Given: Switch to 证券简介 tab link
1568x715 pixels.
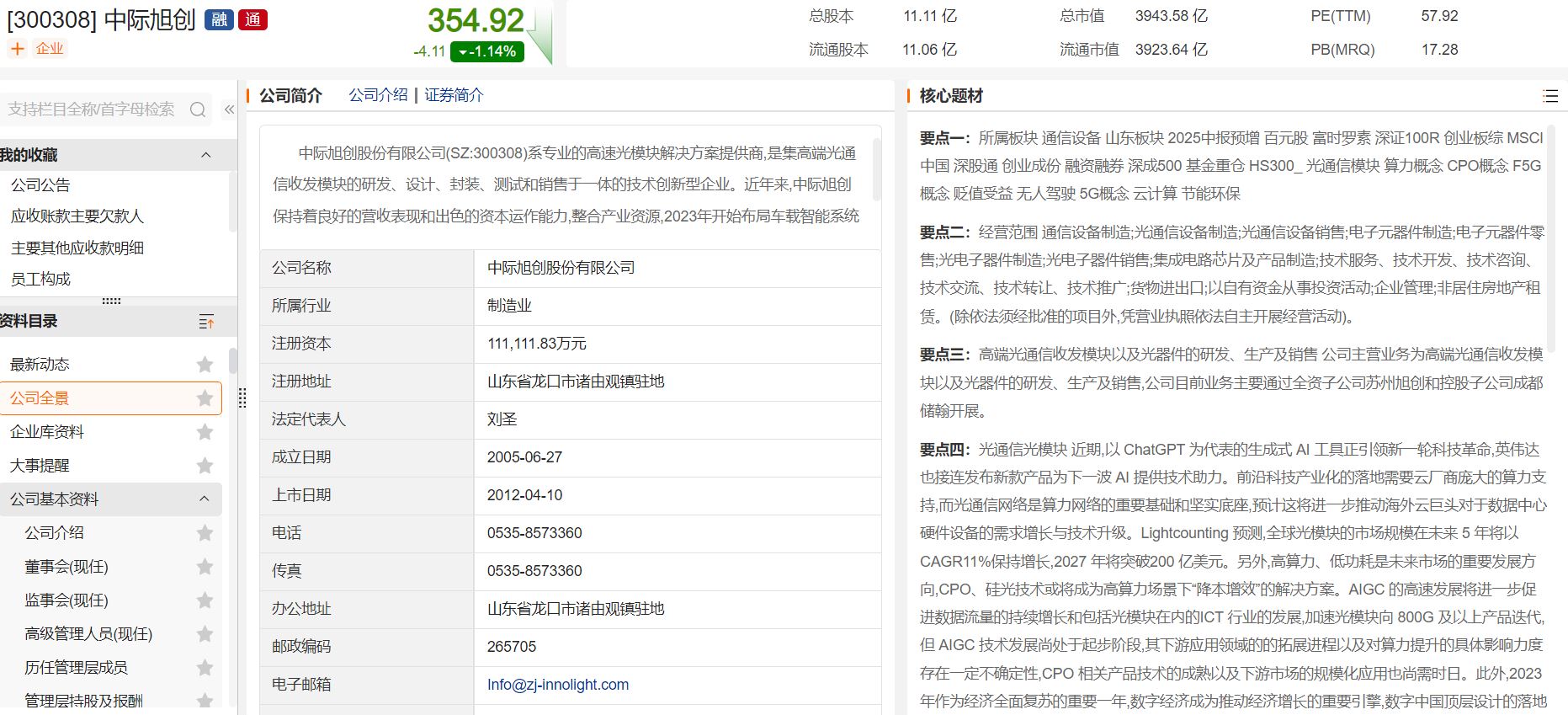Looking at the screenshot, I should click(454, 95).
